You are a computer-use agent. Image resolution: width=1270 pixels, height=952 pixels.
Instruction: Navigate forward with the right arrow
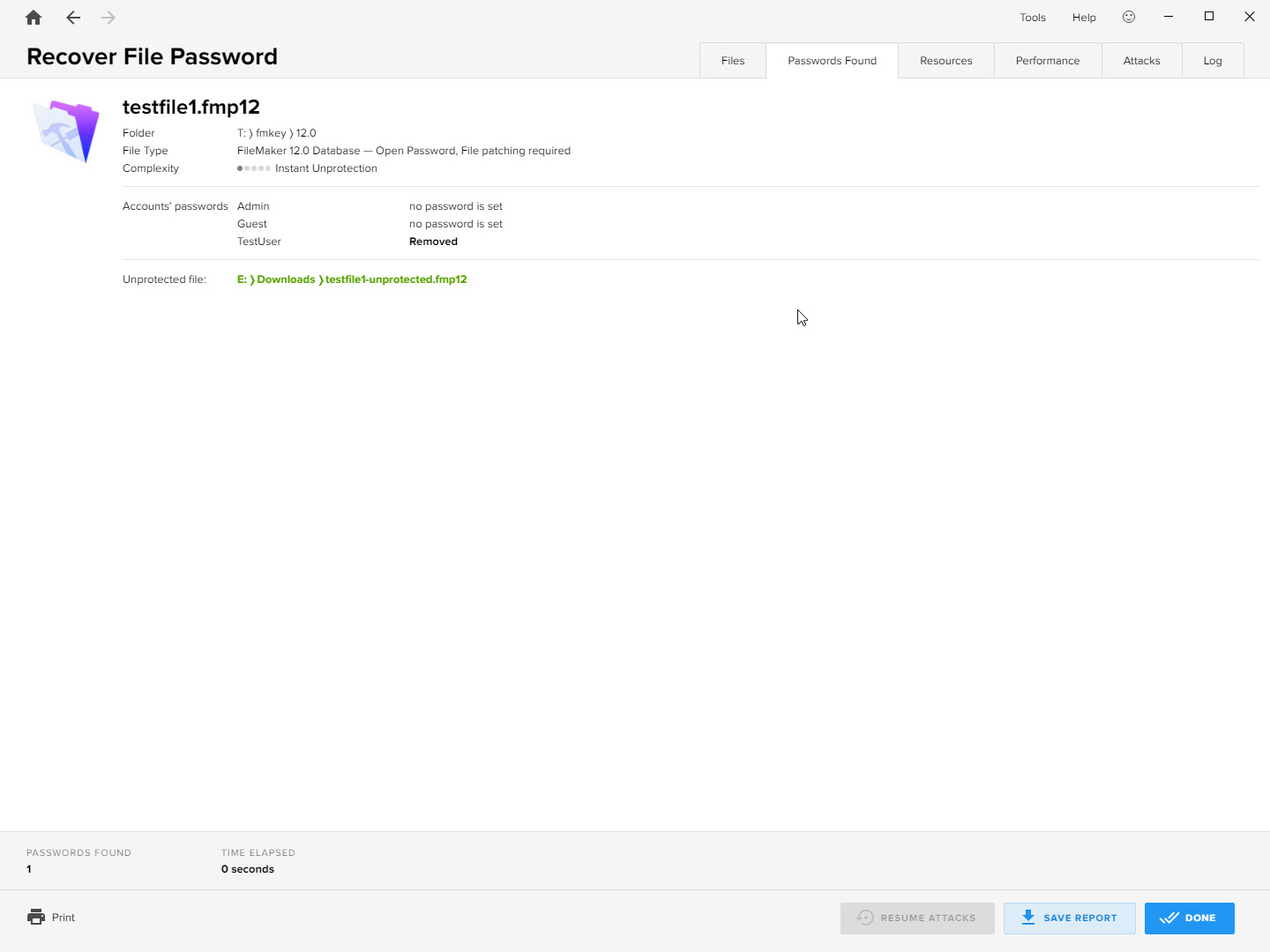(108, 18)
